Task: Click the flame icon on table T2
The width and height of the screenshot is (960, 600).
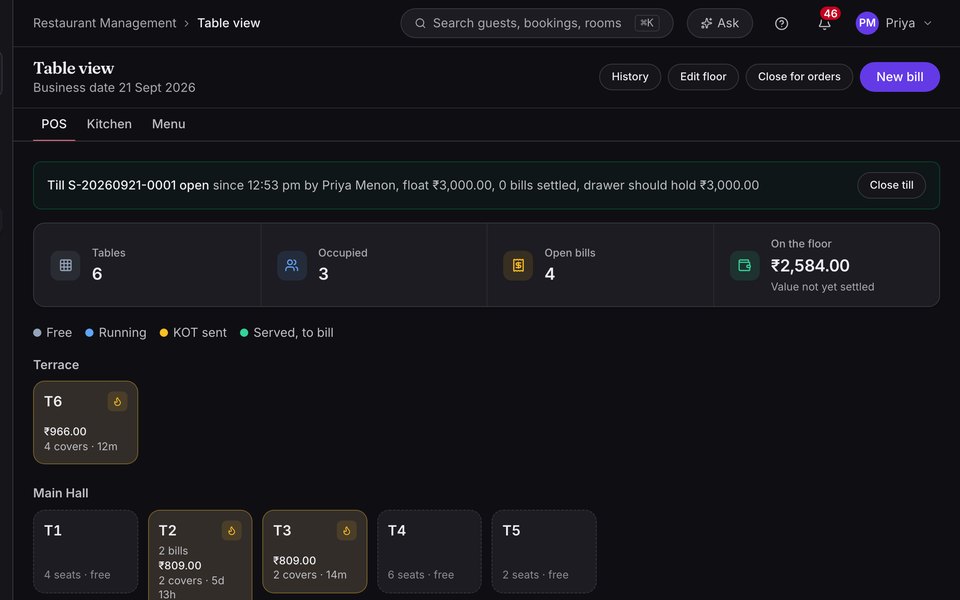Action: pos(231,531)
